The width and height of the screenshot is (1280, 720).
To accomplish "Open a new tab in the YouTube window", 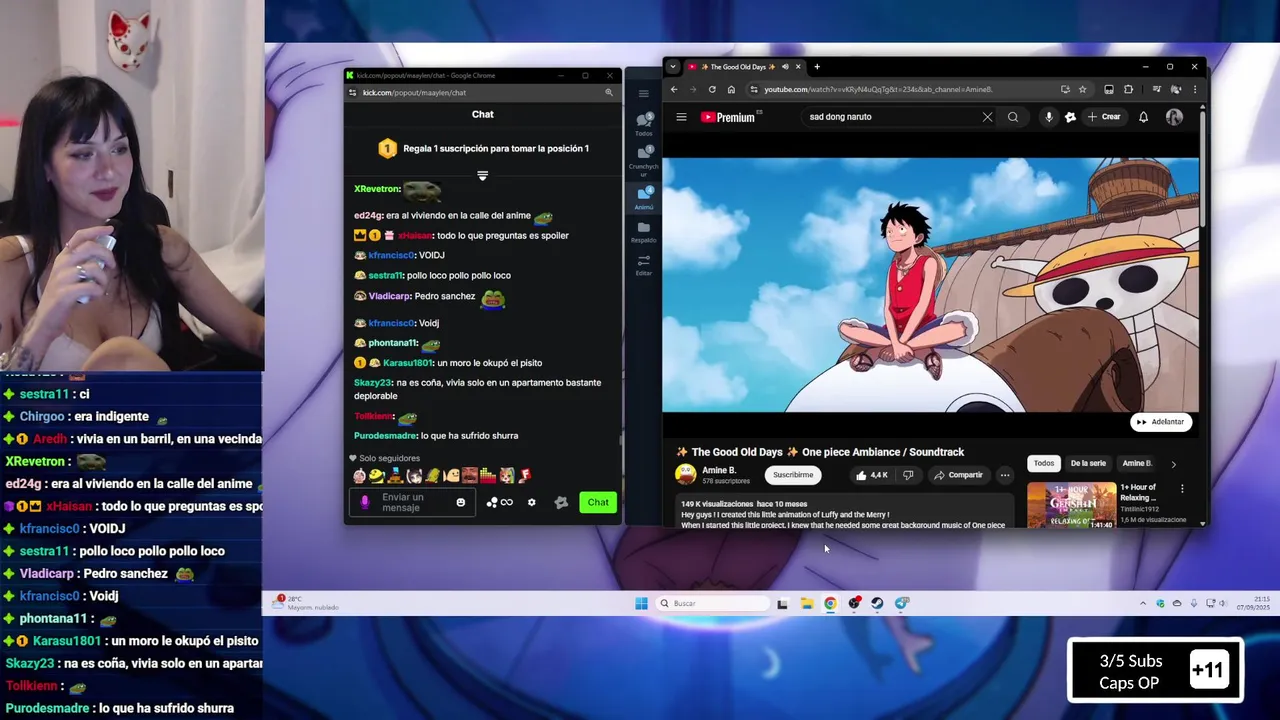I will (x=817, y=67).
